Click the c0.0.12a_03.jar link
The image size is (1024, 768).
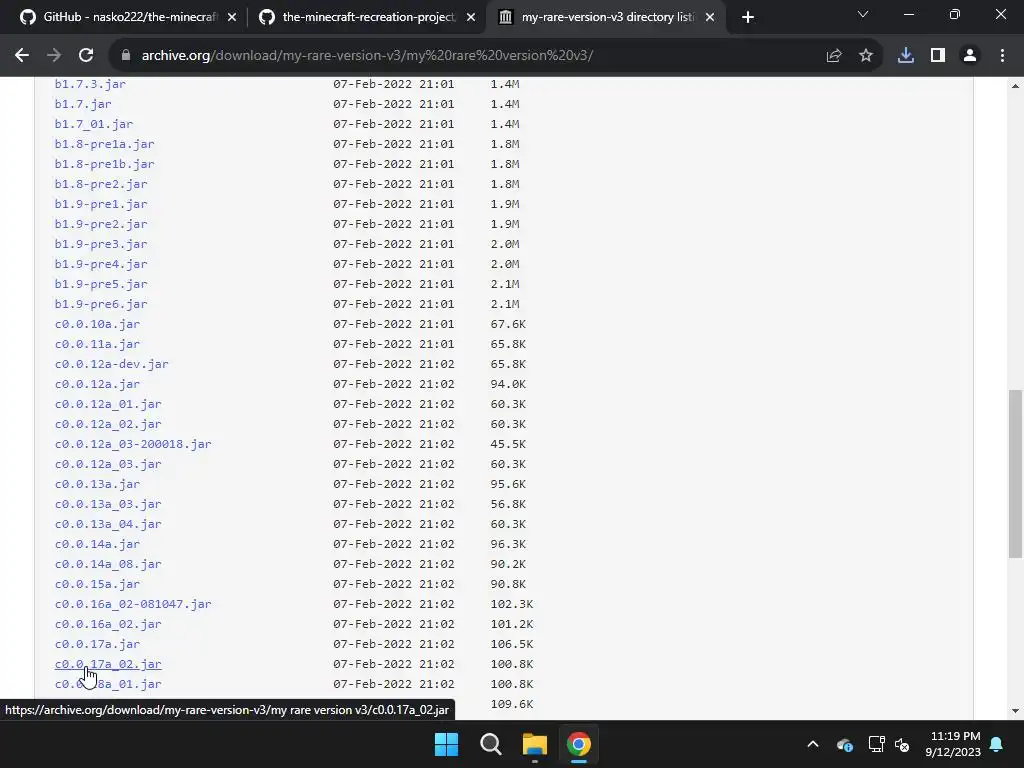coord(108,464)
